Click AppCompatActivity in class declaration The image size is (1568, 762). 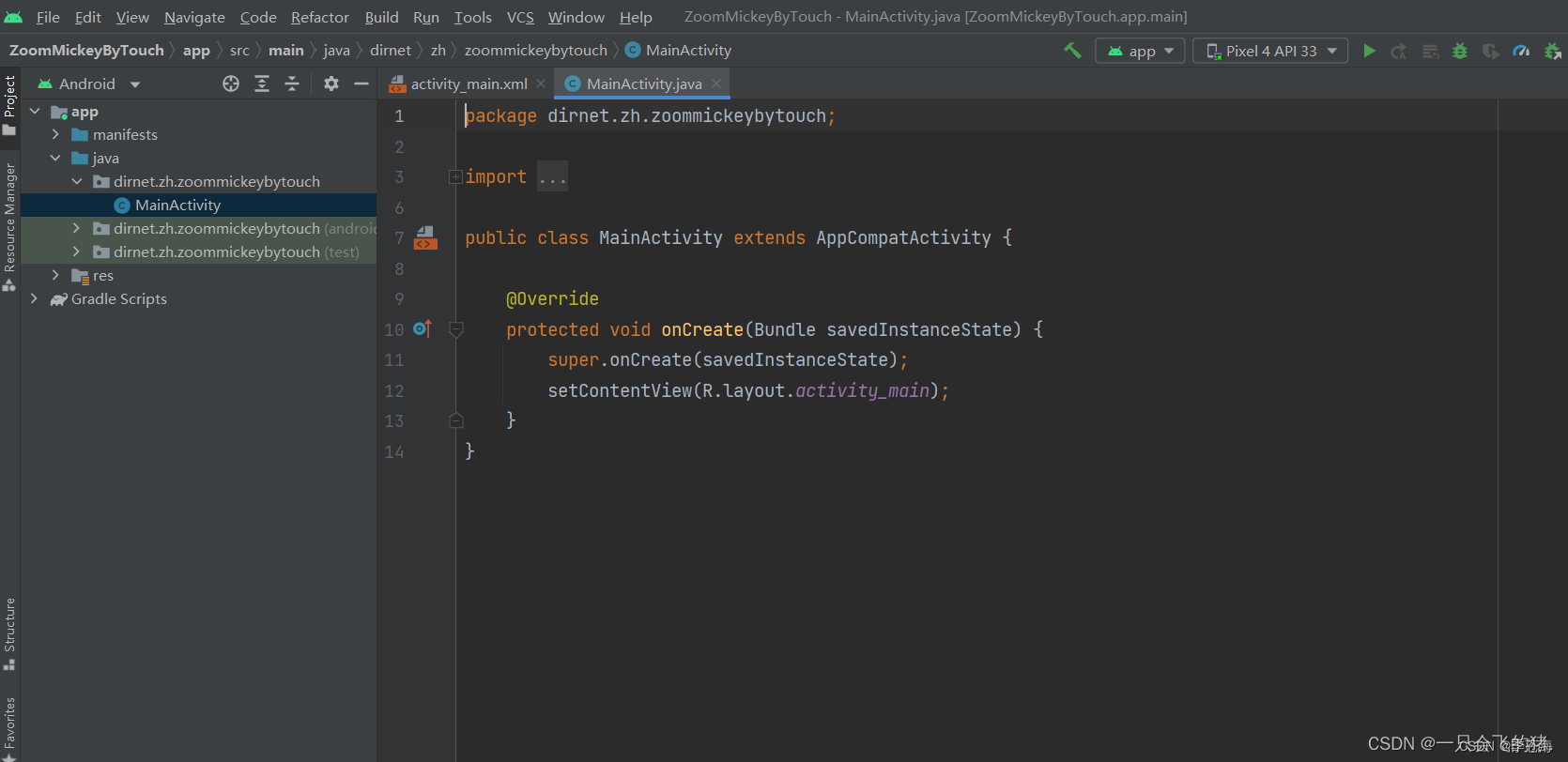click(903, 237)
